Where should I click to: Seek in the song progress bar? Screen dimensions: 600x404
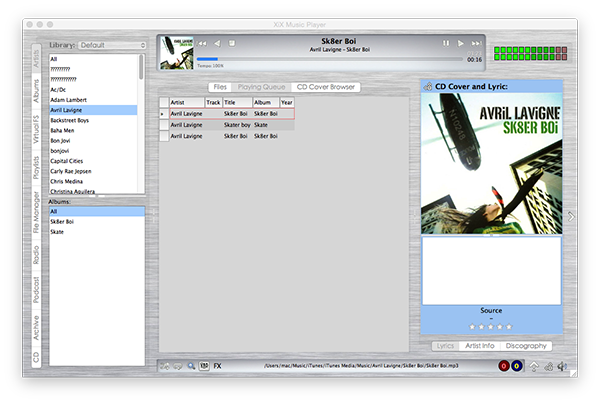click(x=329, y=59)
